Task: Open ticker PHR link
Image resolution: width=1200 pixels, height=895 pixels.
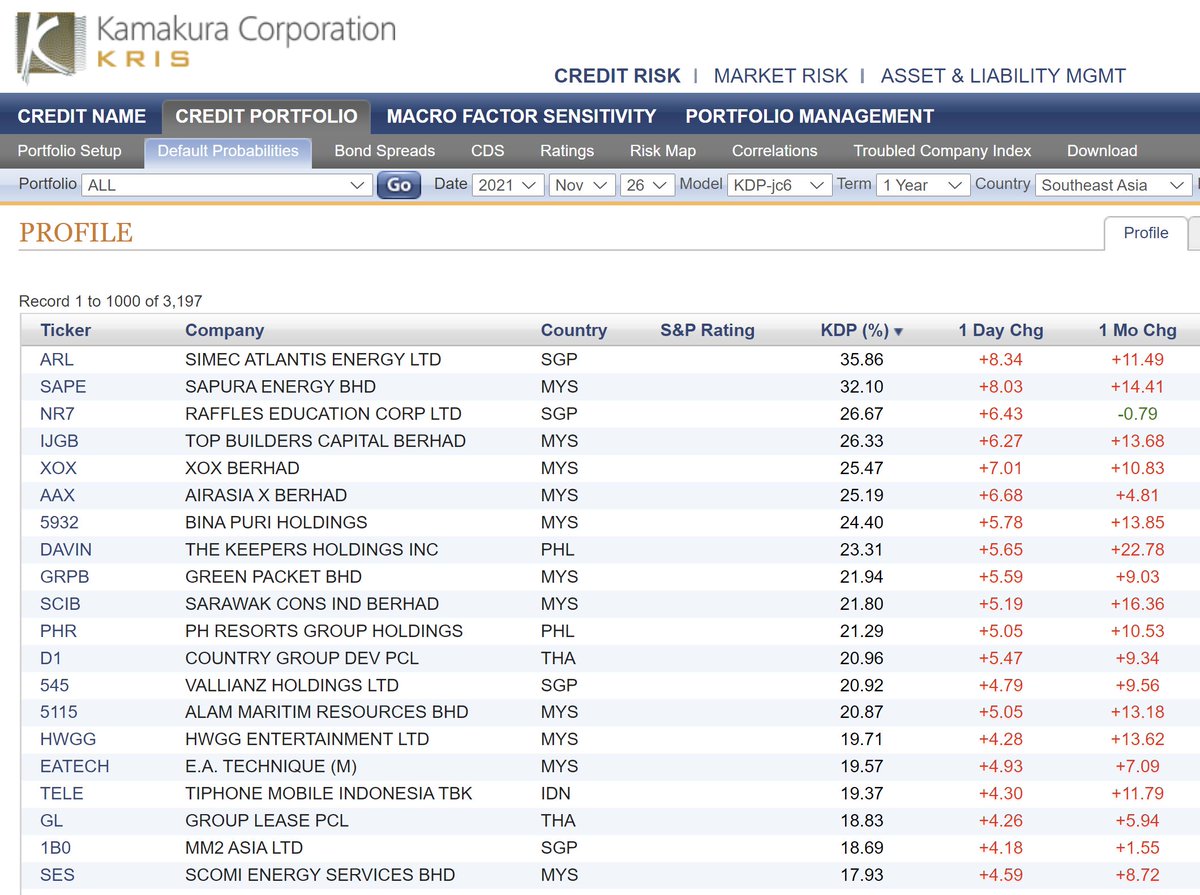Action: (x=58, y=630)
